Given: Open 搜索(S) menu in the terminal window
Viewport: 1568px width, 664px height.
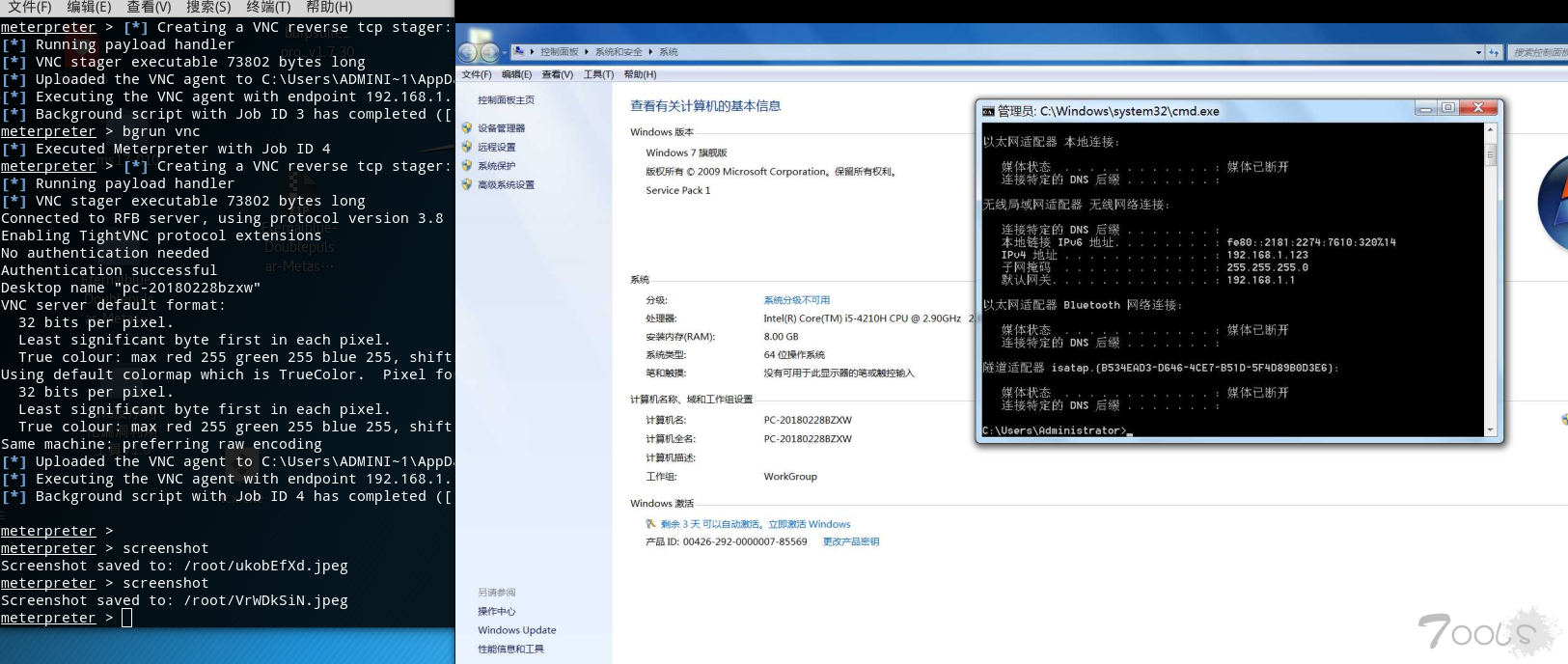Looking at the screenshot, I should (208, 7).
